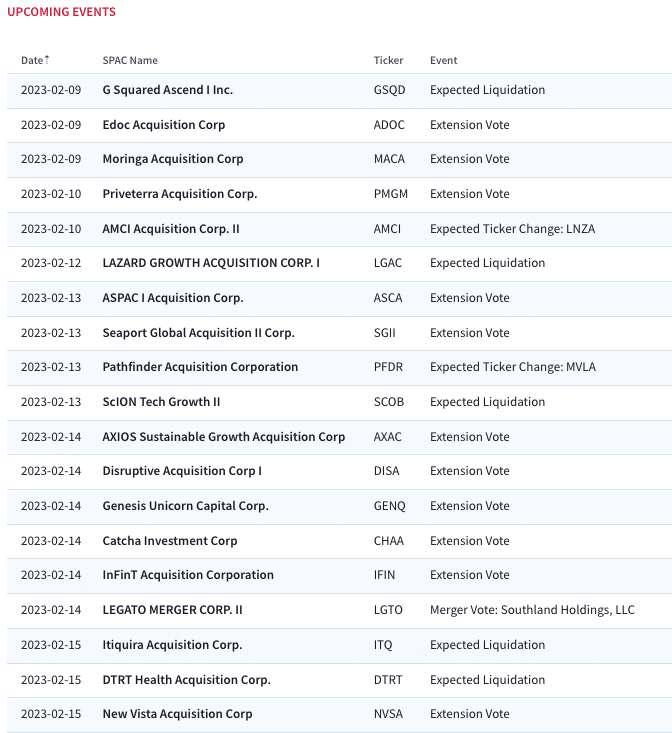Click the SPAC Name column header

pos(130,60)
